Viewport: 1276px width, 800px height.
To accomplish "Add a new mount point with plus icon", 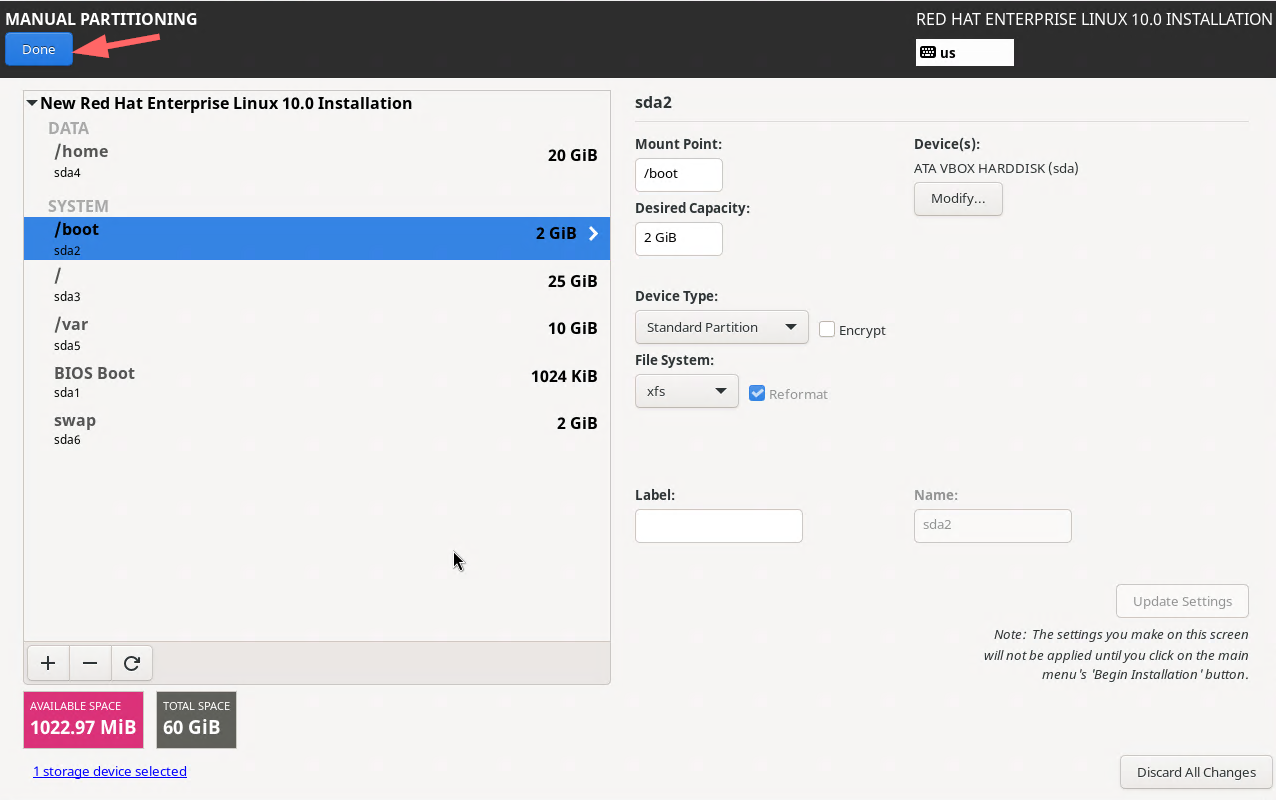I will click(x=47, y=663).
